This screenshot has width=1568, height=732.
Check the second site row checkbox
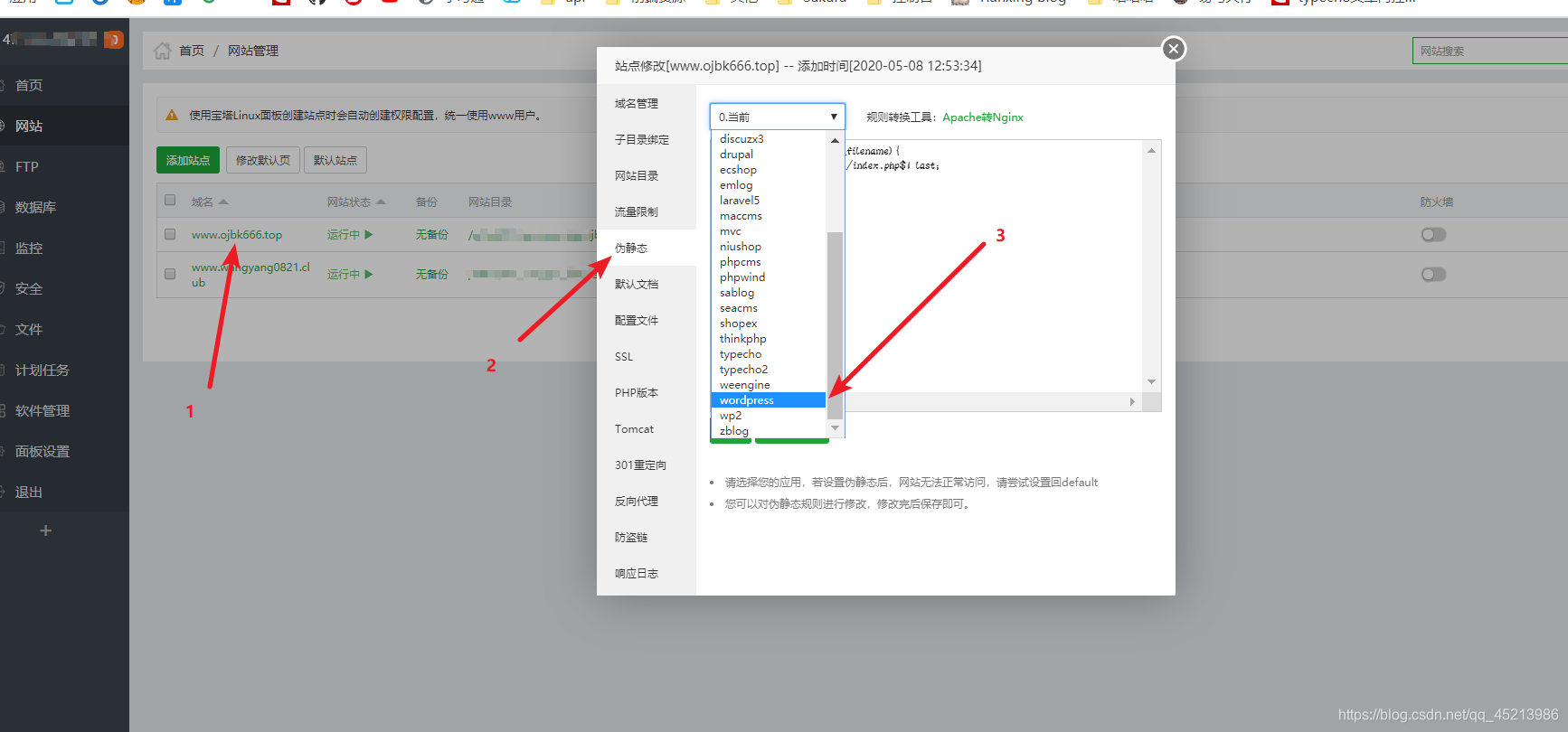click(x=170, y=274)
